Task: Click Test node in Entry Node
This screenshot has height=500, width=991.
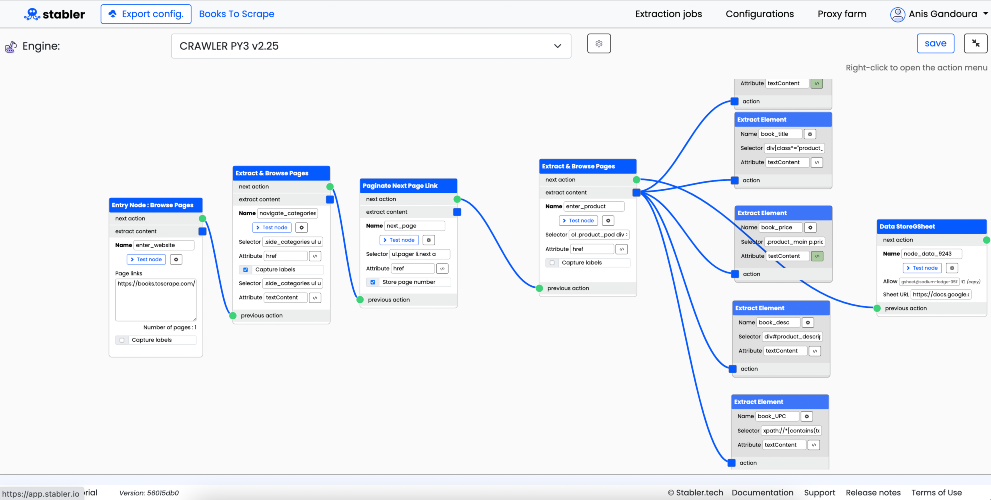Action: pos(147,259)
